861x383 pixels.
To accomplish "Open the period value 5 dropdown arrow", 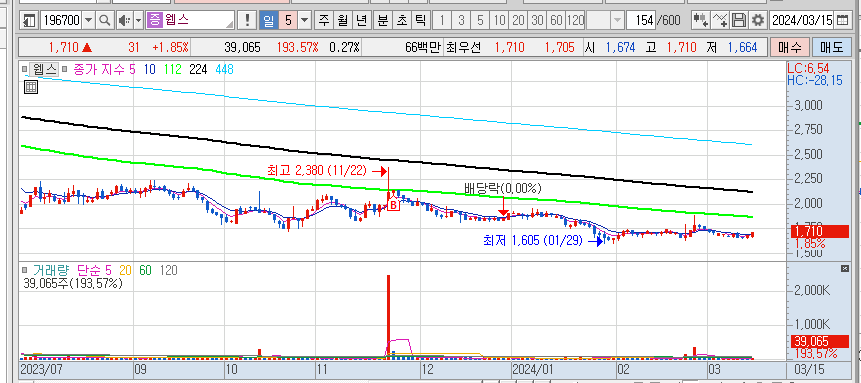I will pyautogui.click(x=305, y=21).
